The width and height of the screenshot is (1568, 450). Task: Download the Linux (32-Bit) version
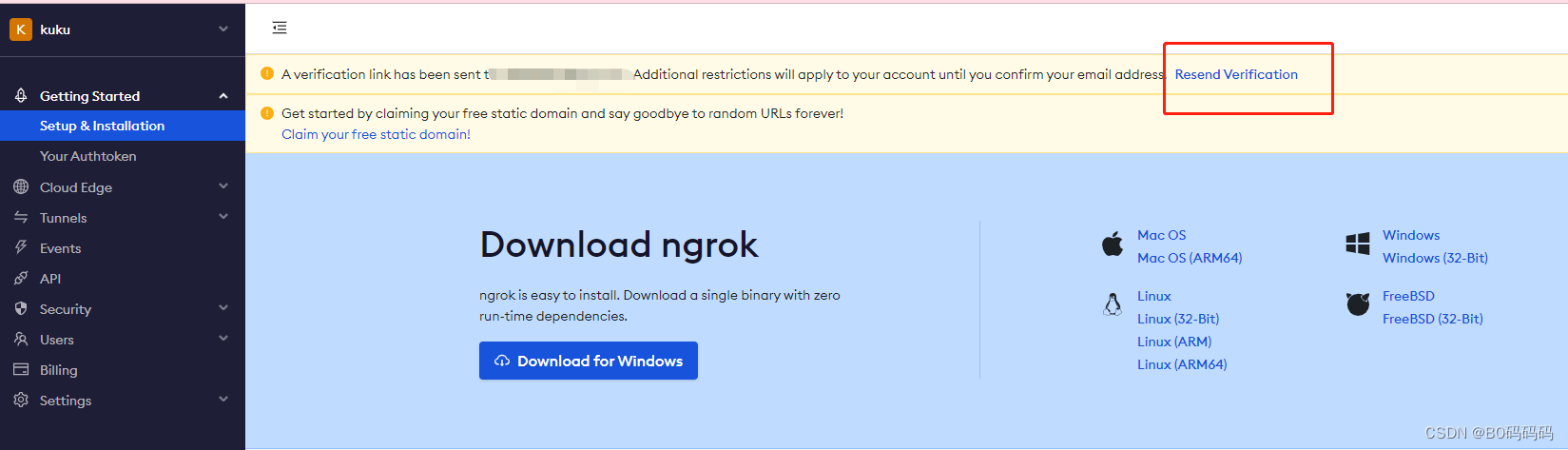(1178, 319)
